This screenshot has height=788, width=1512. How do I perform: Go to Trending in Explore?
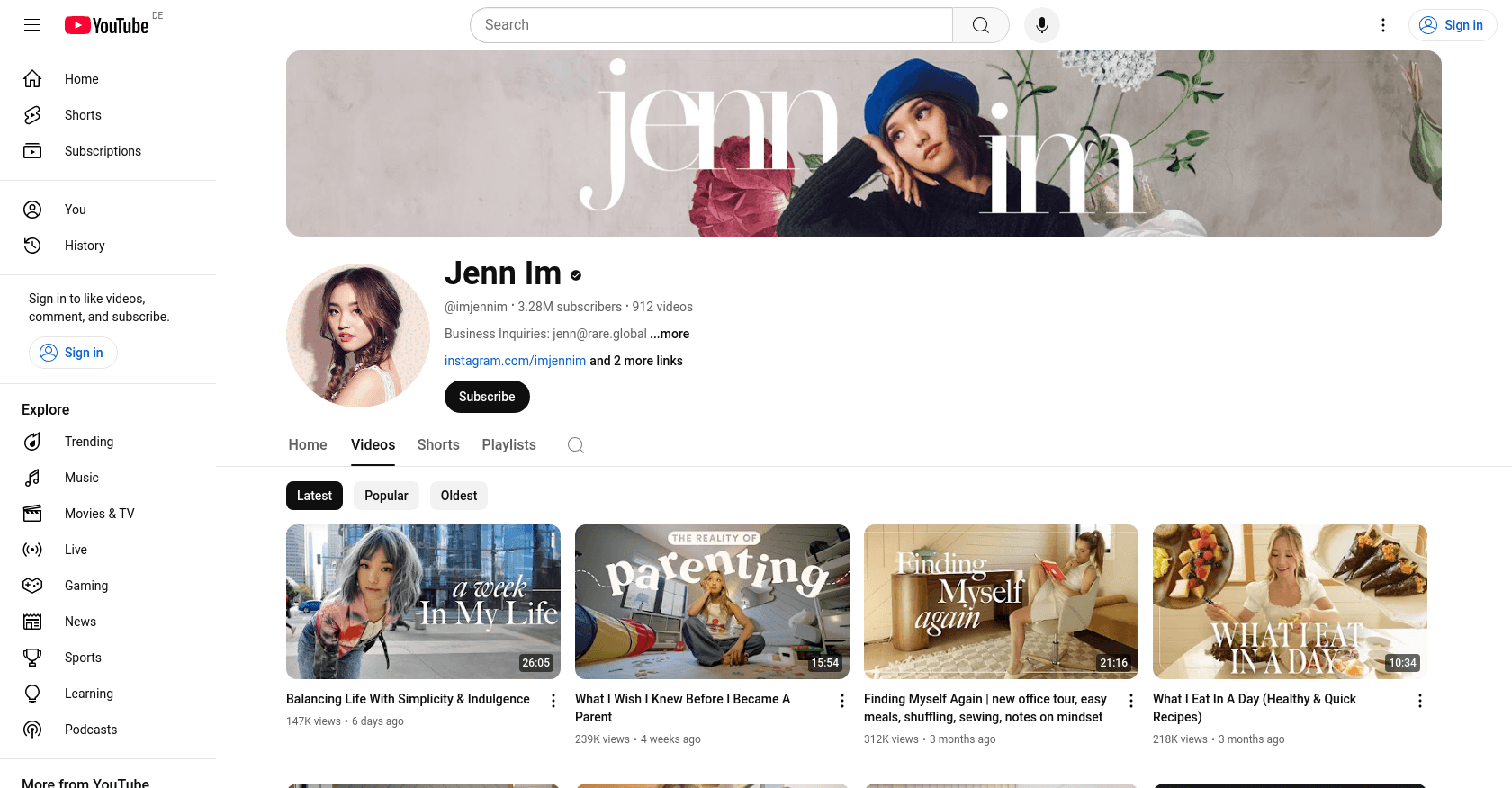pos(89,442)
